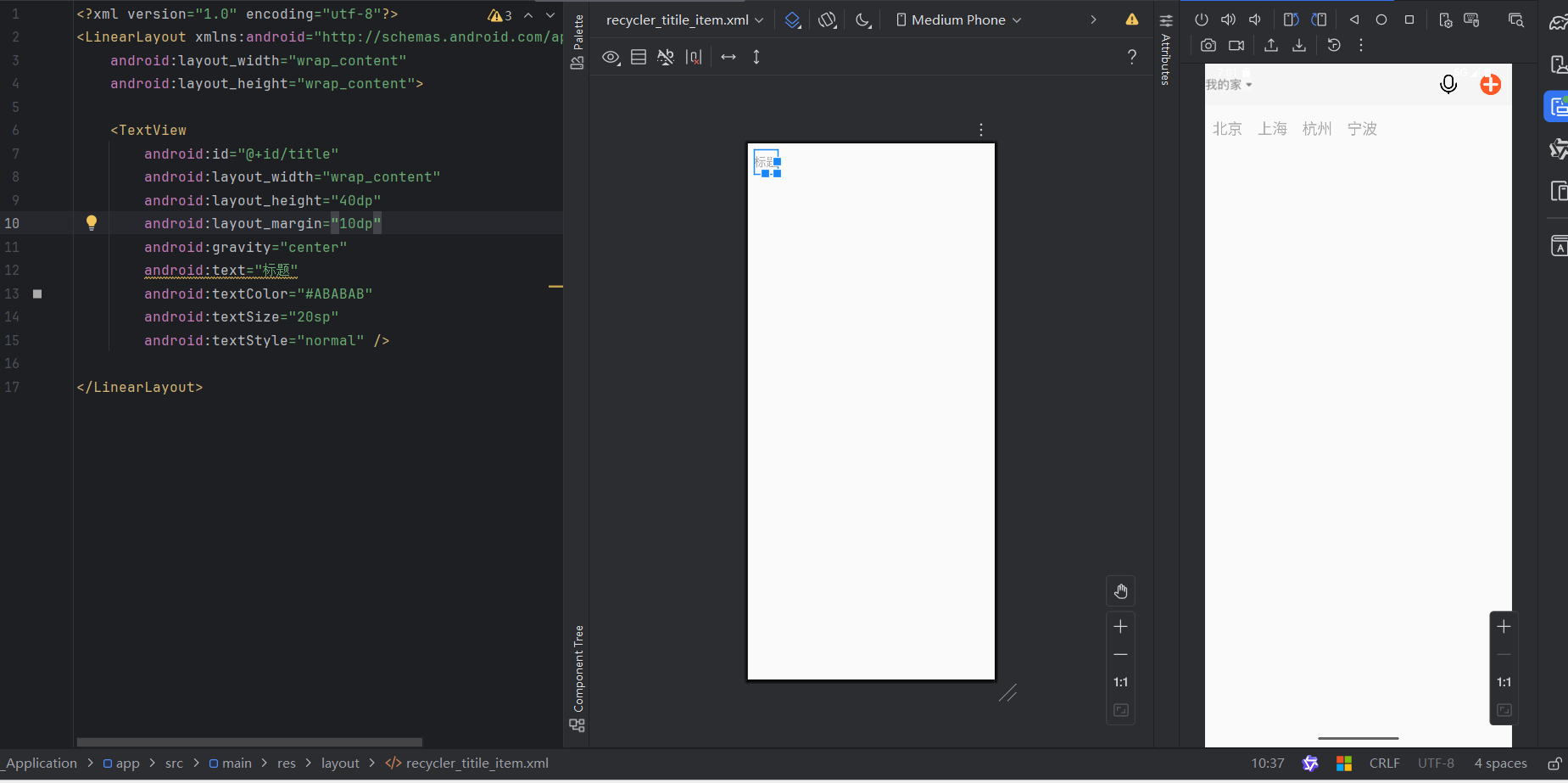Toggle the view options eye icon
Image resolution: width=1568 pixels, height=783 pixels.
[x=611, y=57]
